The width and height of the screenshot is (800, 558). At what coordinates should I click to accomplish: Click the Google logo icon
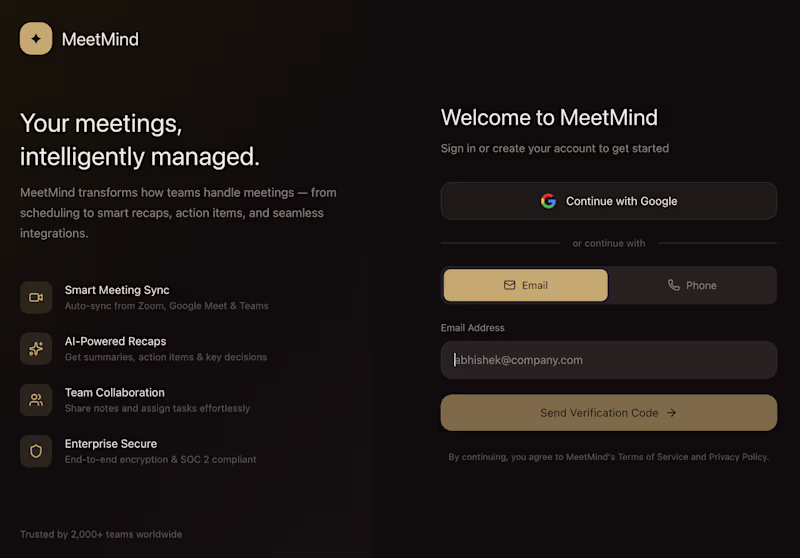click(x=548, y=201)
